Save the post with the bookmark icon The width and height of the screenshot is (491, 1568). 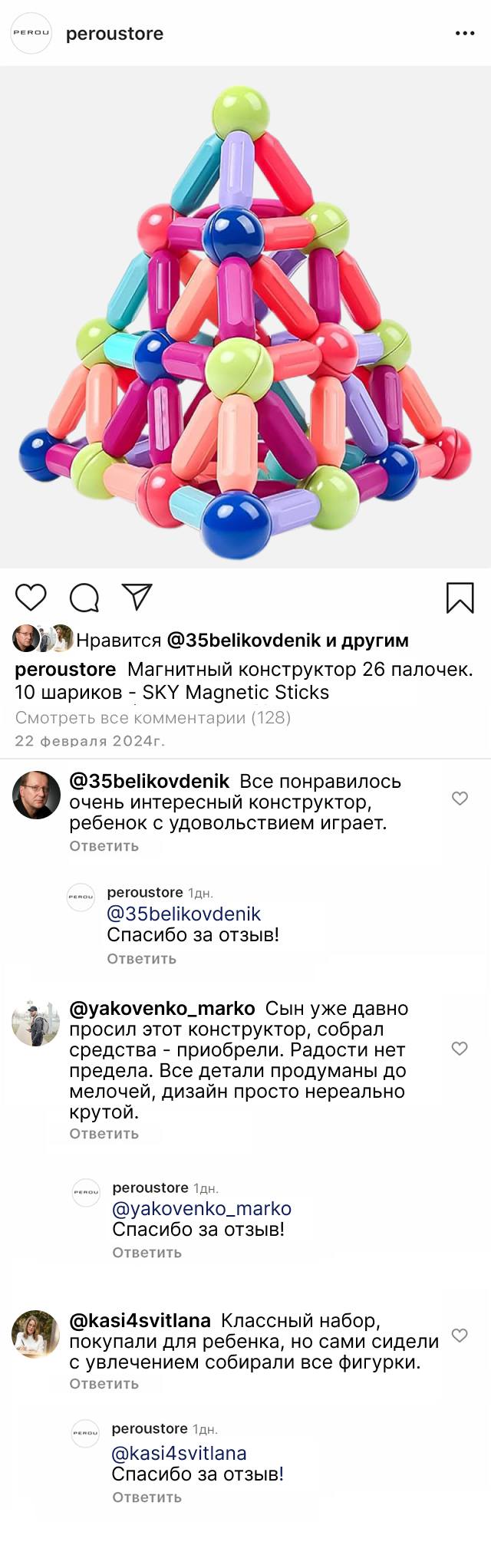click(x=460, y=598)
